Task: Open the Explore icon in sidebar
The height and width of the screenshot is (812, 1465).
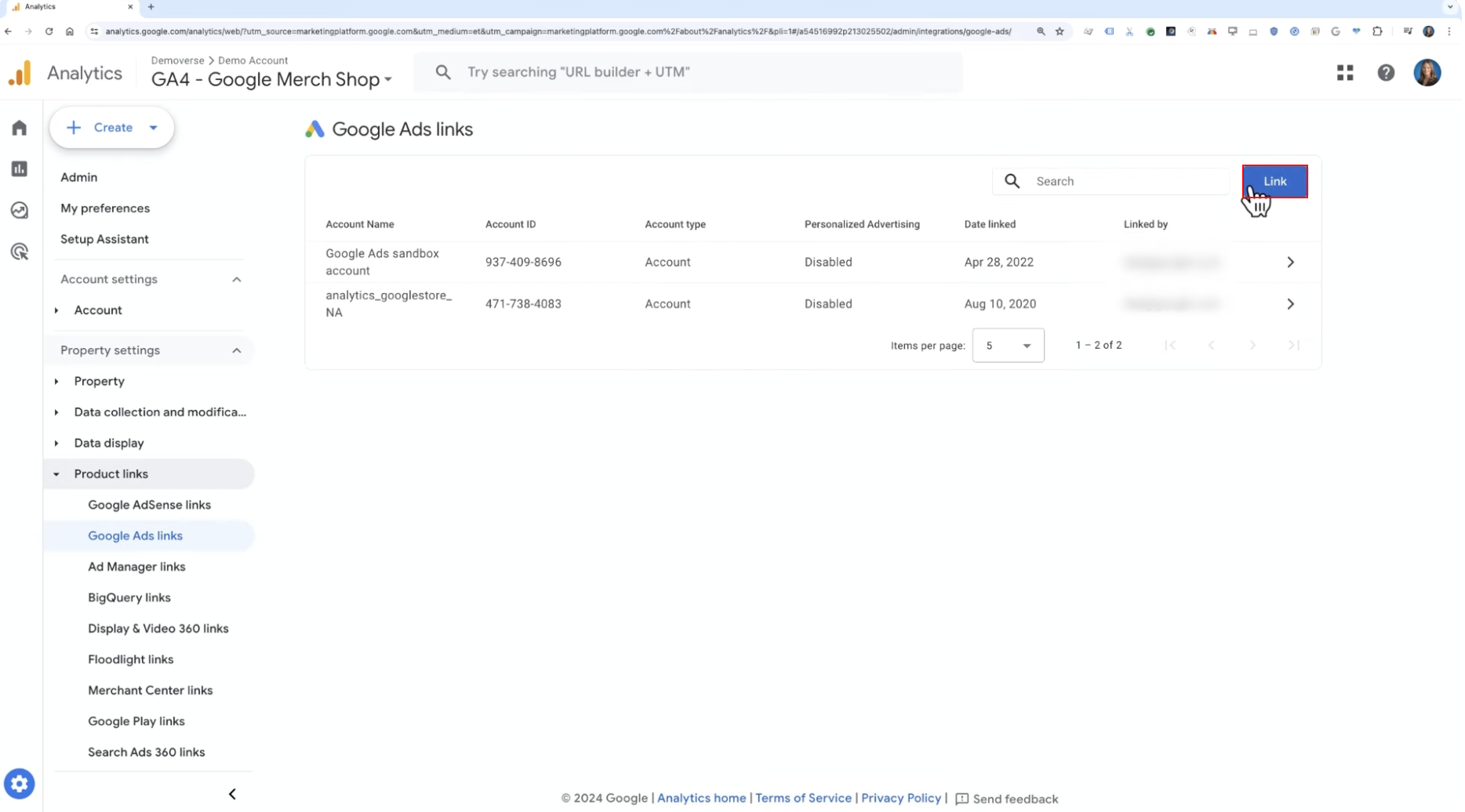Action: point(20,210)
